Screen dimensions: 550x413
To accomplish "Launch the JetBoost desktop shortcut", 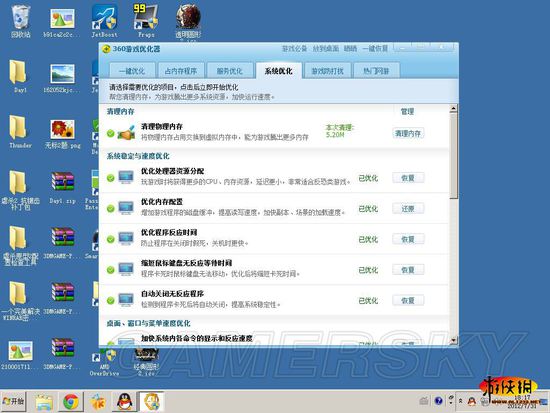I will click(x=104, y=21).
